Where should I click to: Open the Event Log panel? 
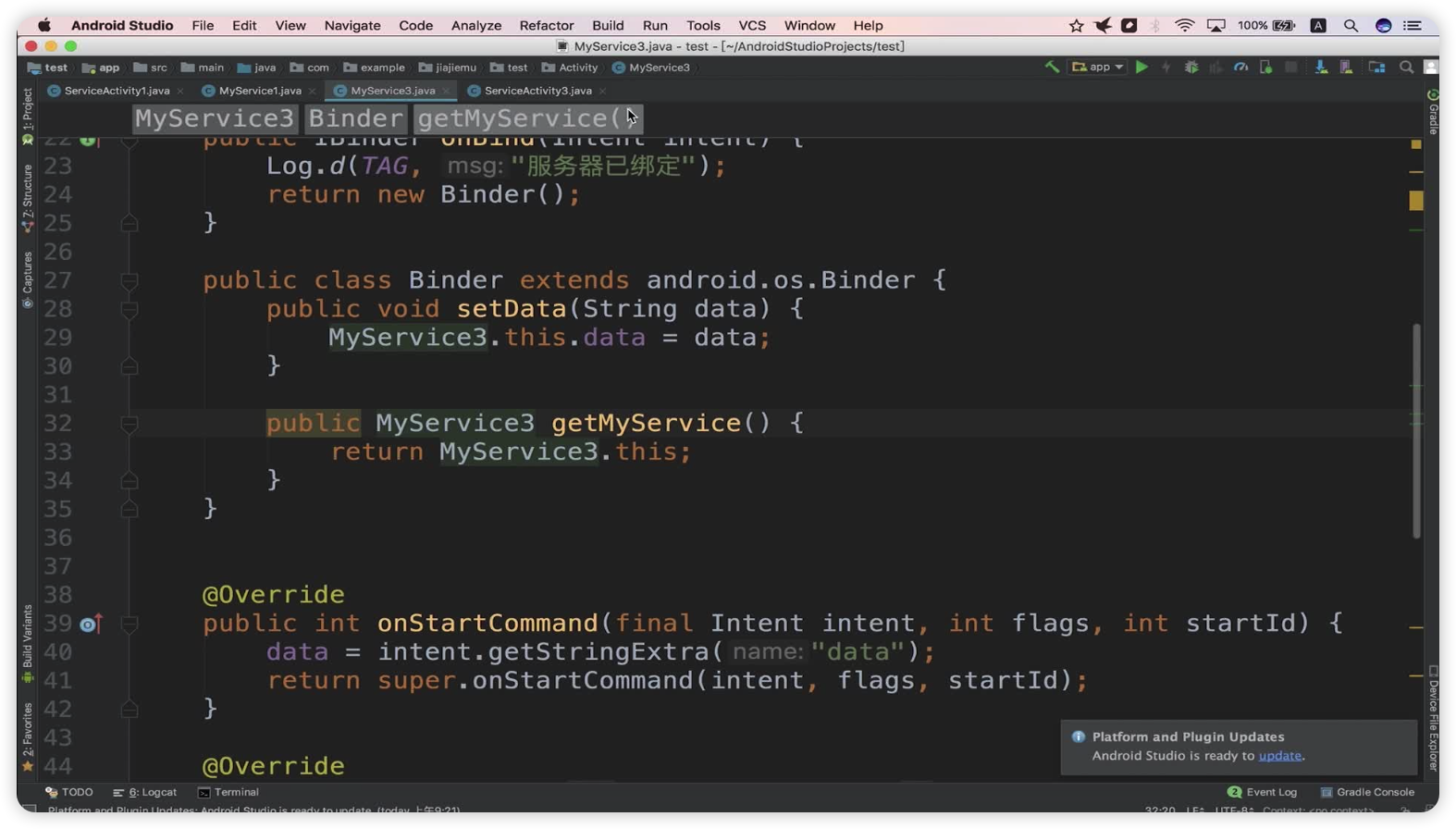[1262, 792]
